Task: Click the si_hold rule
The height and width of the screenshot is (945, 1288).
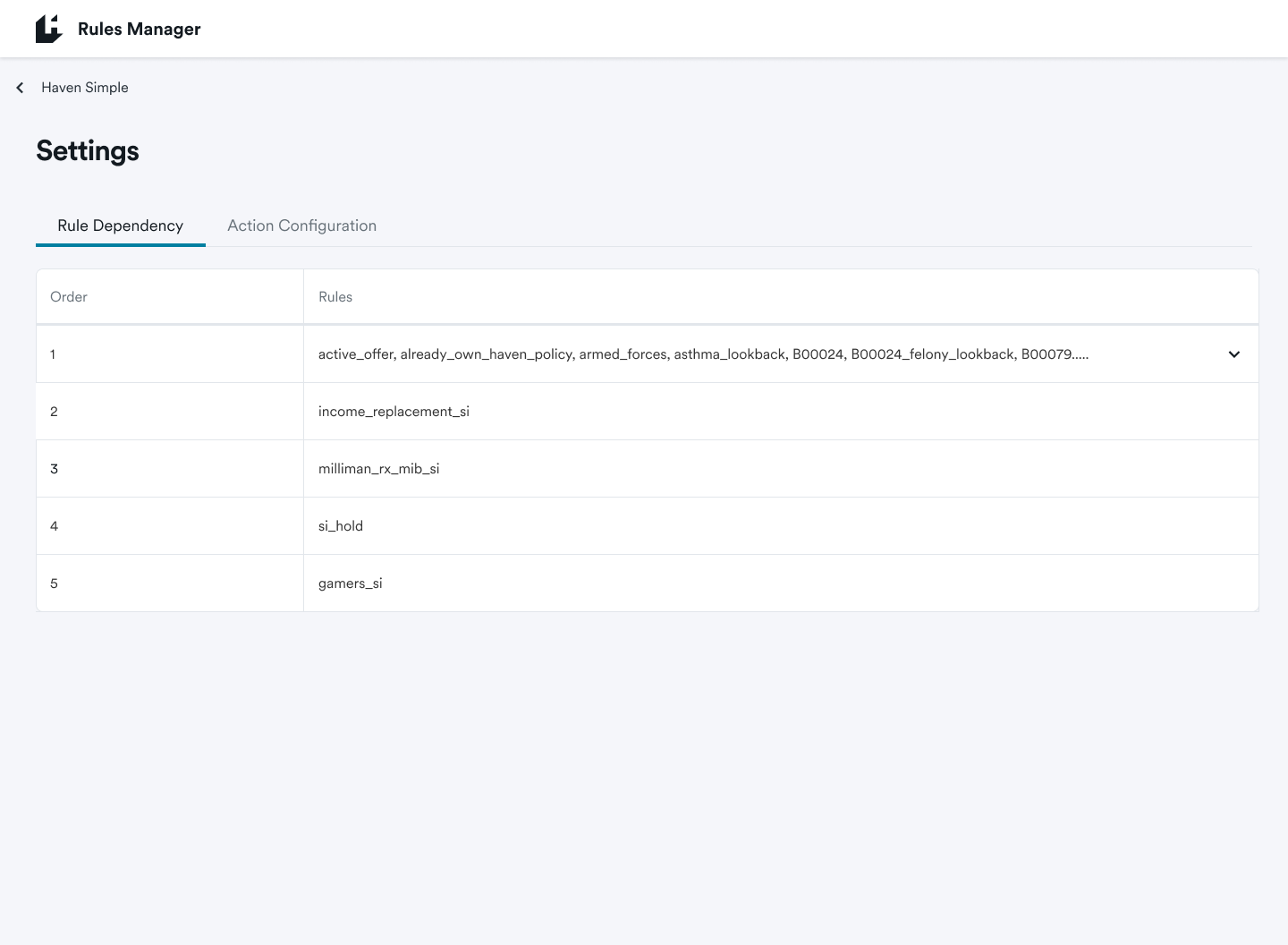Action: click(x=341, y=526)
